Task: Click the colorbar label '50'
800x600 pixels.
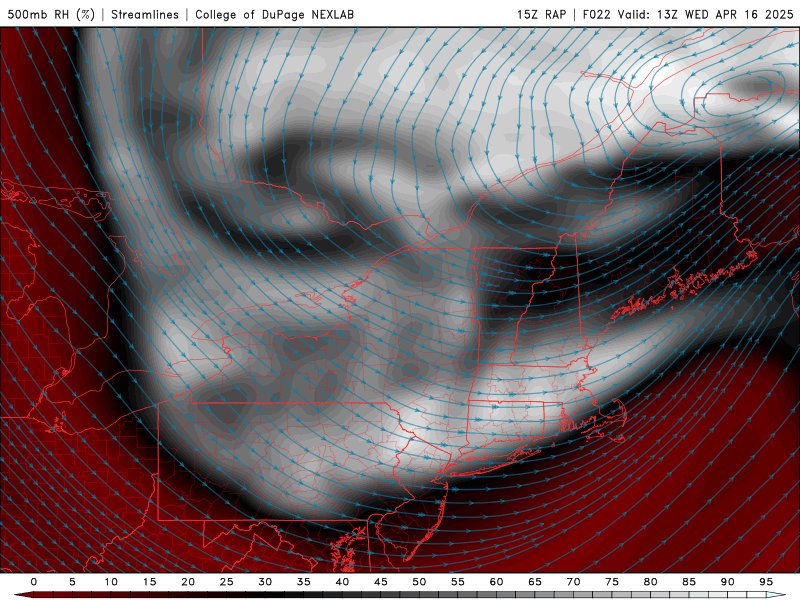Action: 419,582
